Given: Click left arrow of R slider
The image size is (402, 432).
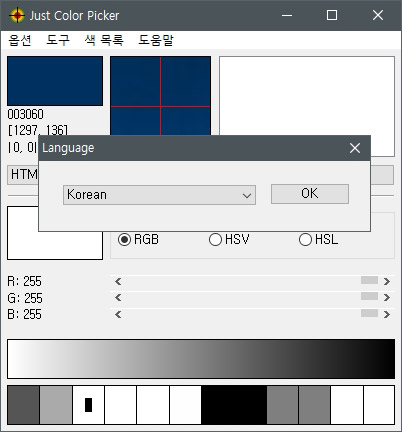Looking at the screenshot, I should pos(118,282).
